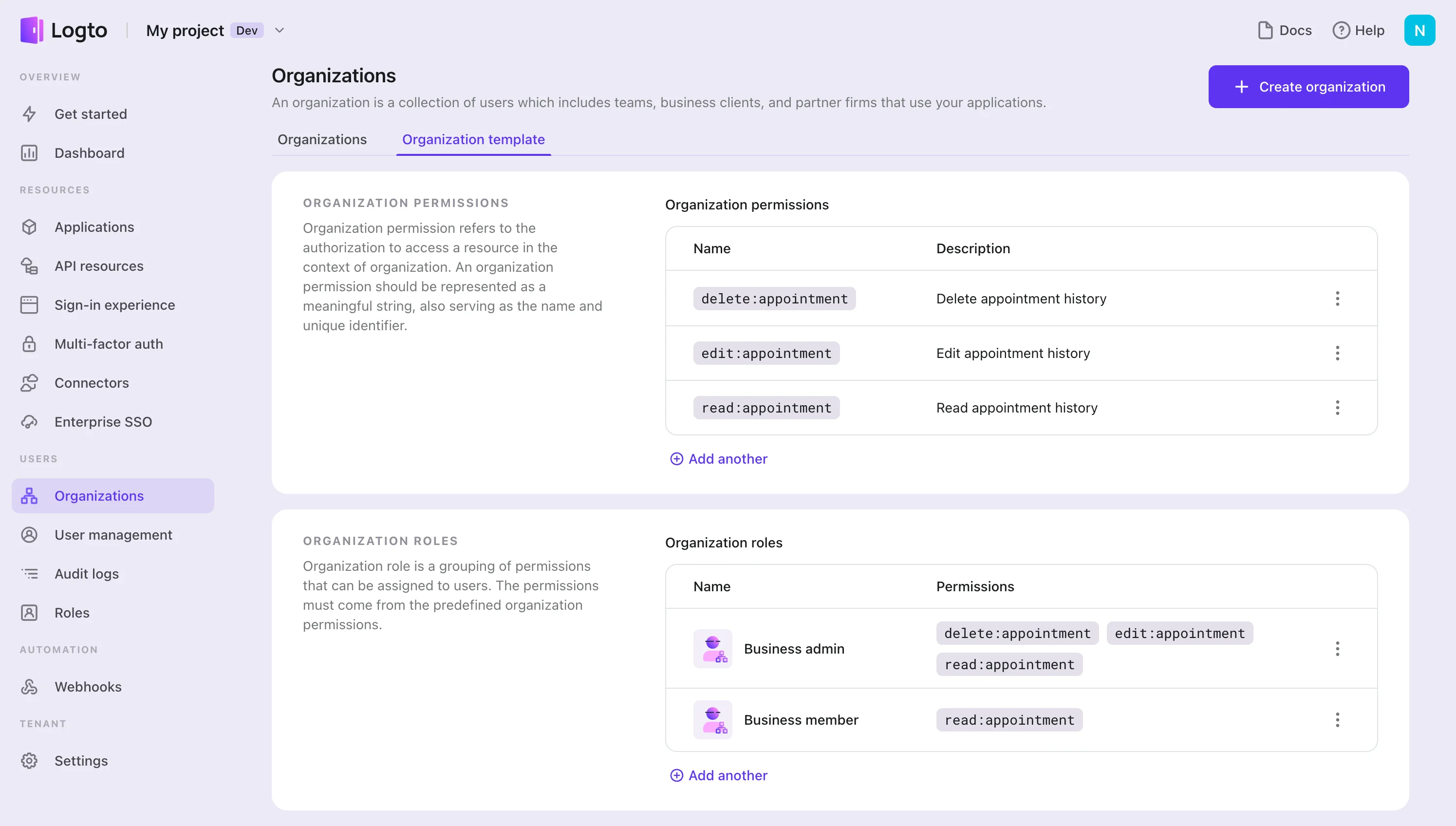Click the Create organization button
The height and width of the screenshot is (826, 1456).
pos(1308,86)
